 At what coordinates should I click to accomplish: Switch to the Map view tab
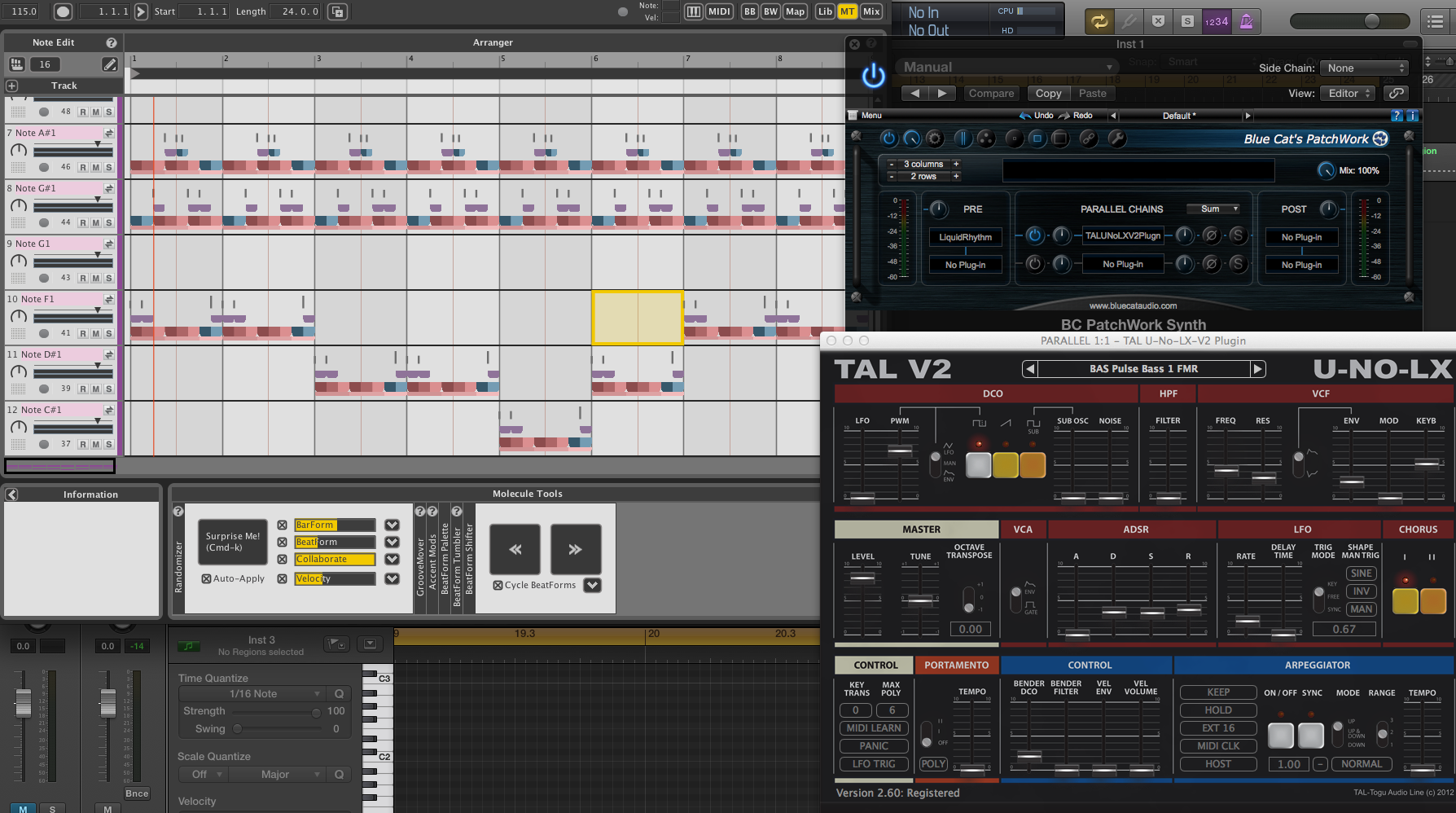796,11
